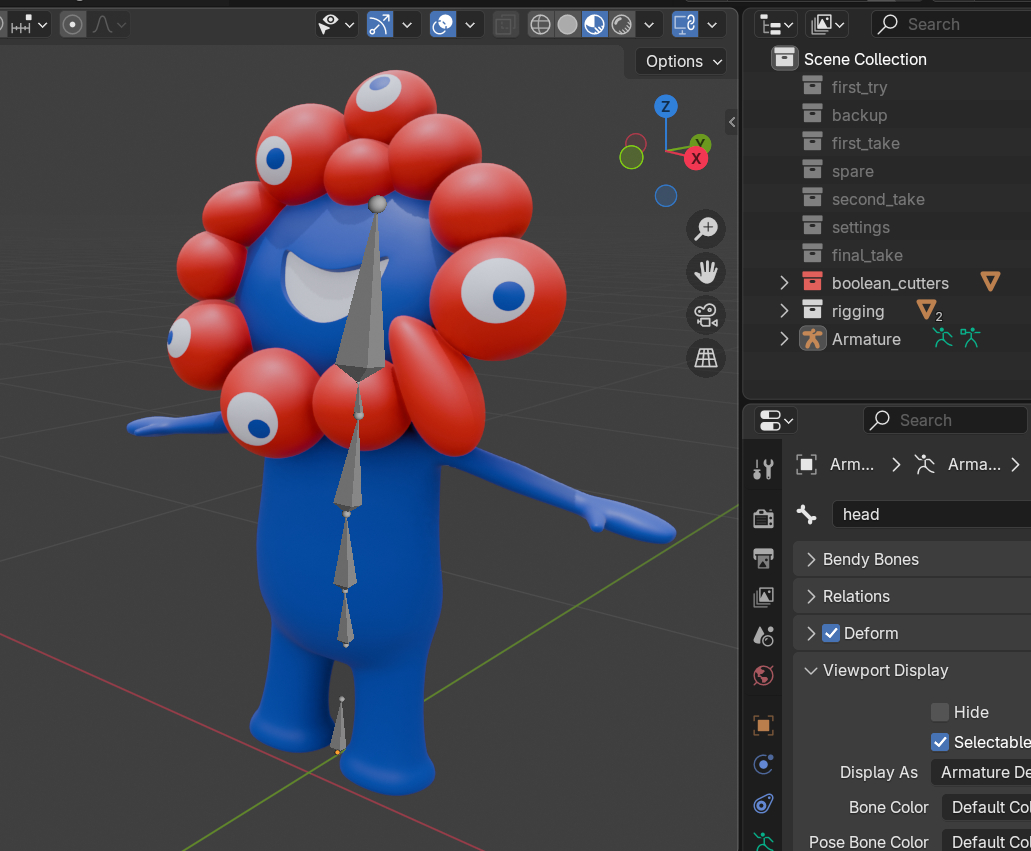
Task: Expand the boolean_cutters collection
Action: click(x=785, y=283)
